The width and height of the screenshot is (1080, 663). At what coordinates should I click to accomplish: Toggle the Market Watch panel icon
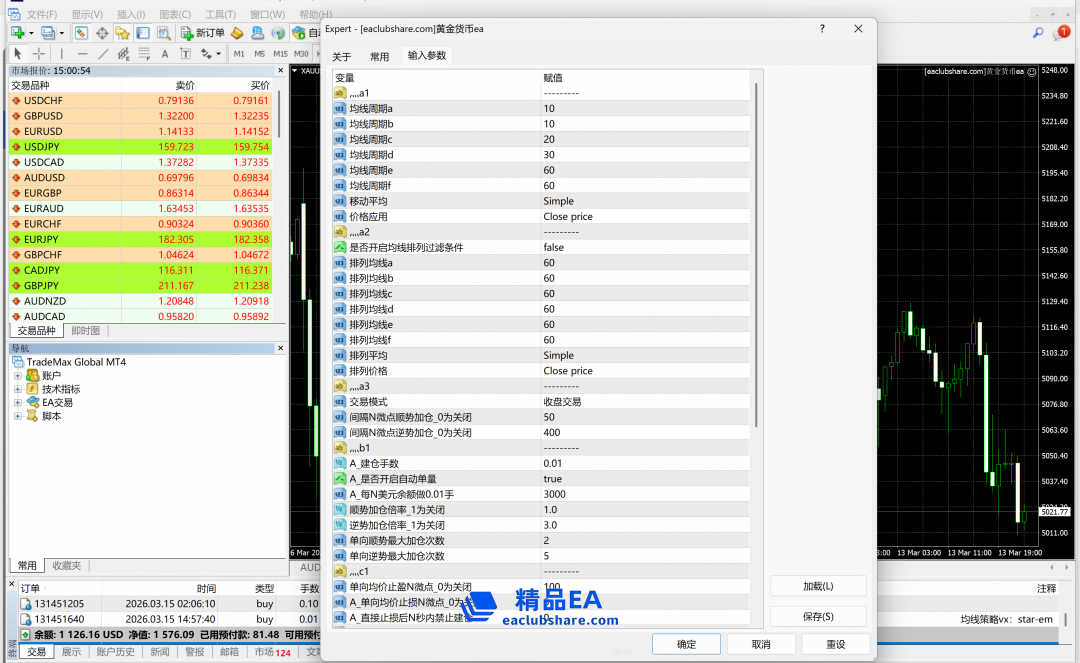point(81,33)
